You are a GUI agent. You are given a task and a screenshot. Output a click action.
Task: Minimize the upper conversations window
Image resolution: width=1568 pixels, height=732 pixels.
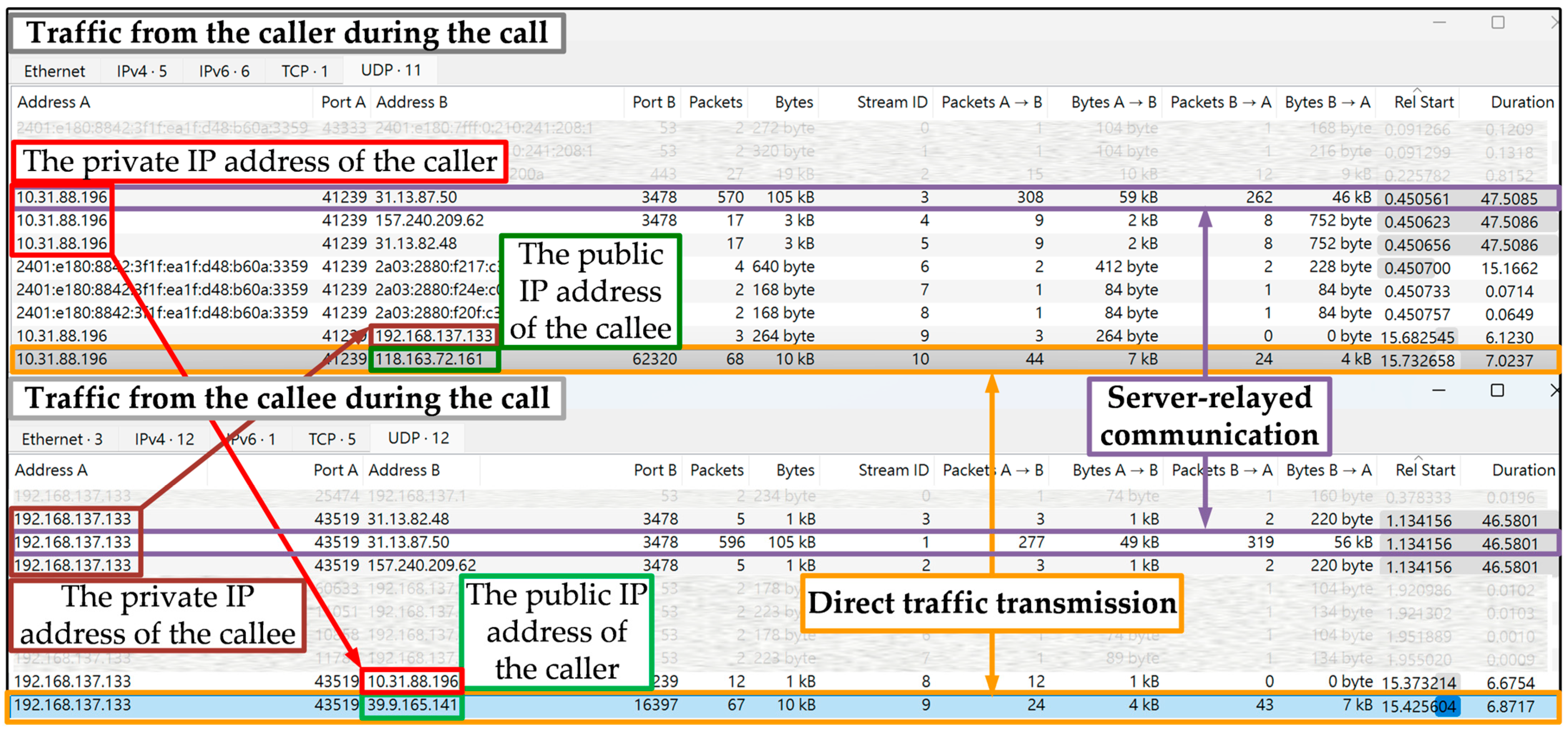click(x=1439, y=23)
